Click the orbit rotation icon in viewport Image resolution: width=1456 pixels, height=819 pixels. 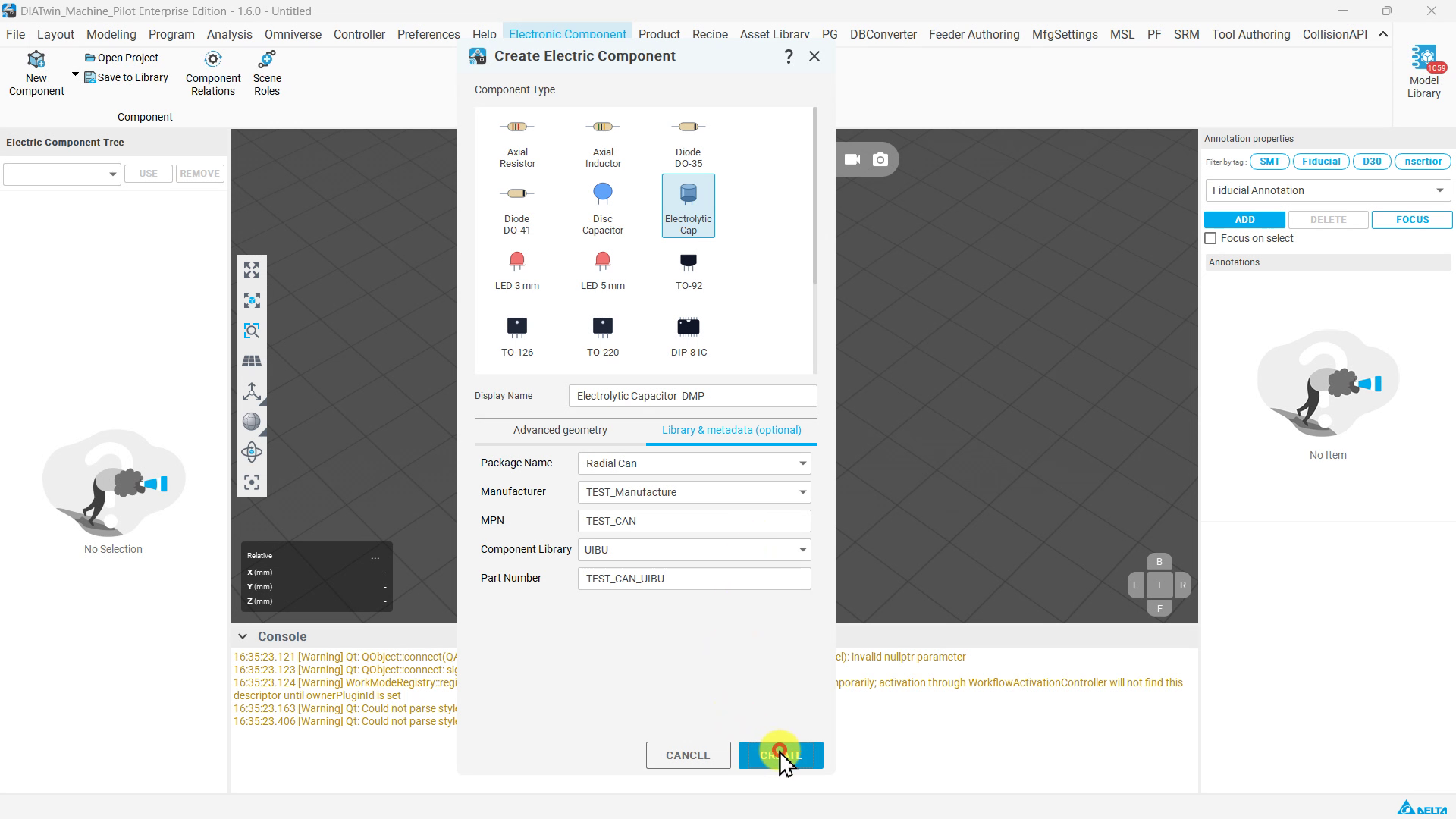click(x=252, y=453)
